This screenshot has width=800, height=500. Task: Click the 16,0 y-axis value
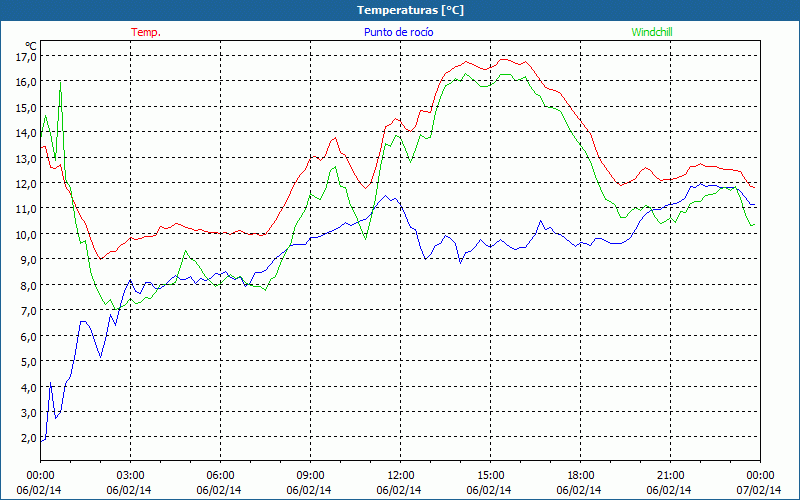(x=26, y=82)
